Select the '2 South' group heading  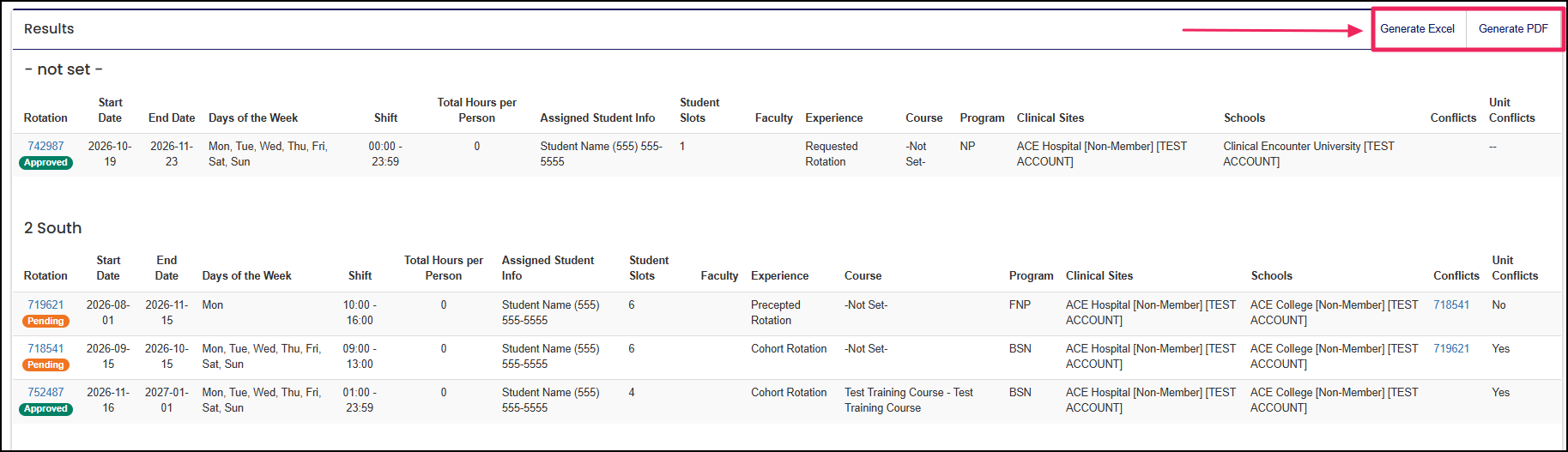tap(53, 228)
